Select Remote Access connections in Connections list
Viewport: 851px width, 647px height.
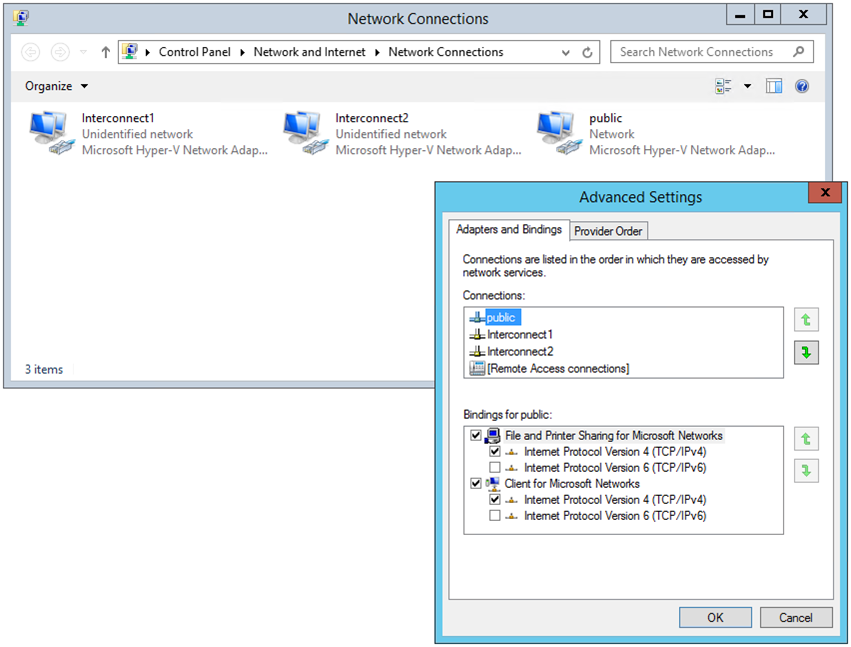pos(557,369)
